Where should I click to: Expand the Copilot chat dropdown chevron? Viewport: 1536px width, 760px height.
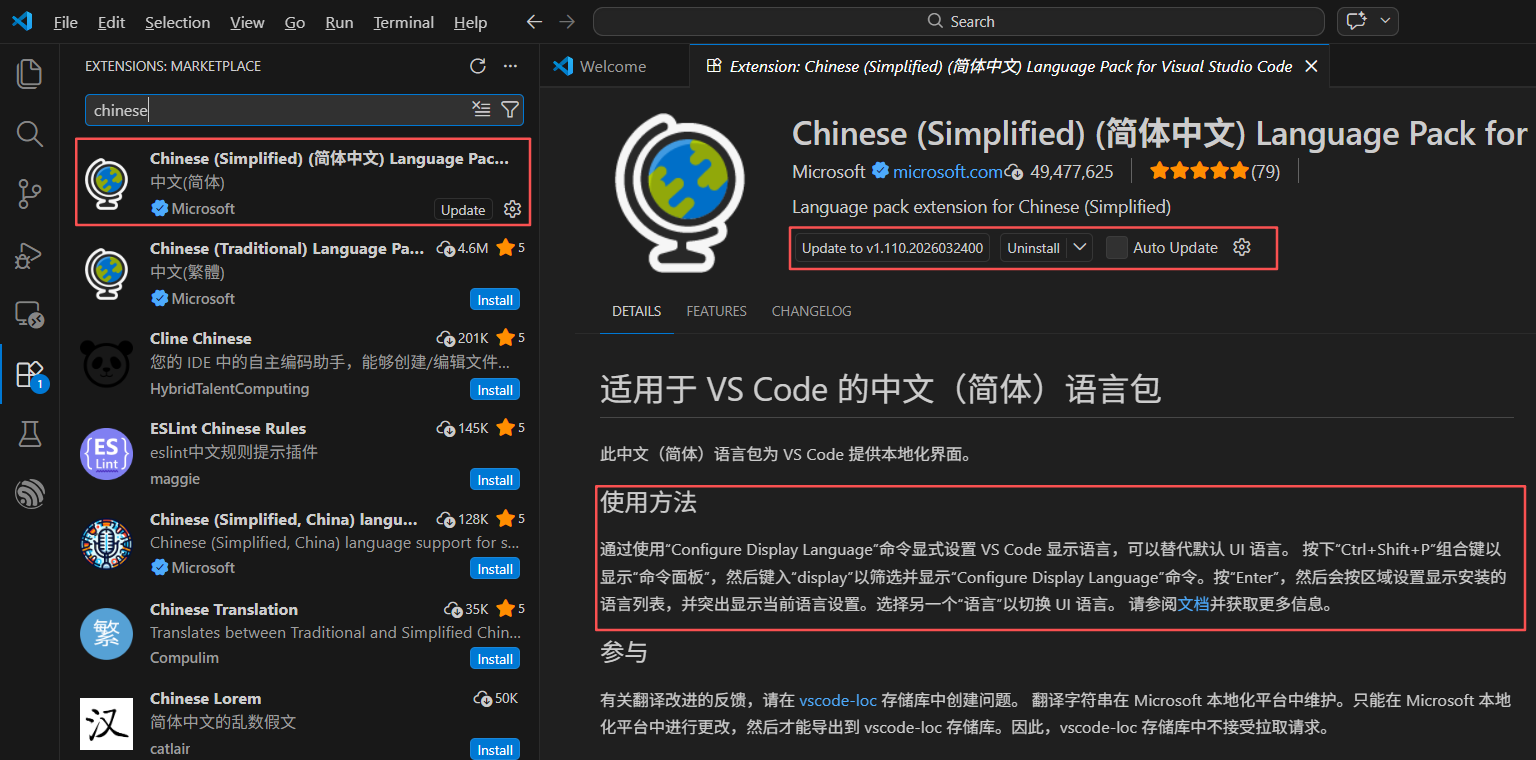[x=1385, y=21]
